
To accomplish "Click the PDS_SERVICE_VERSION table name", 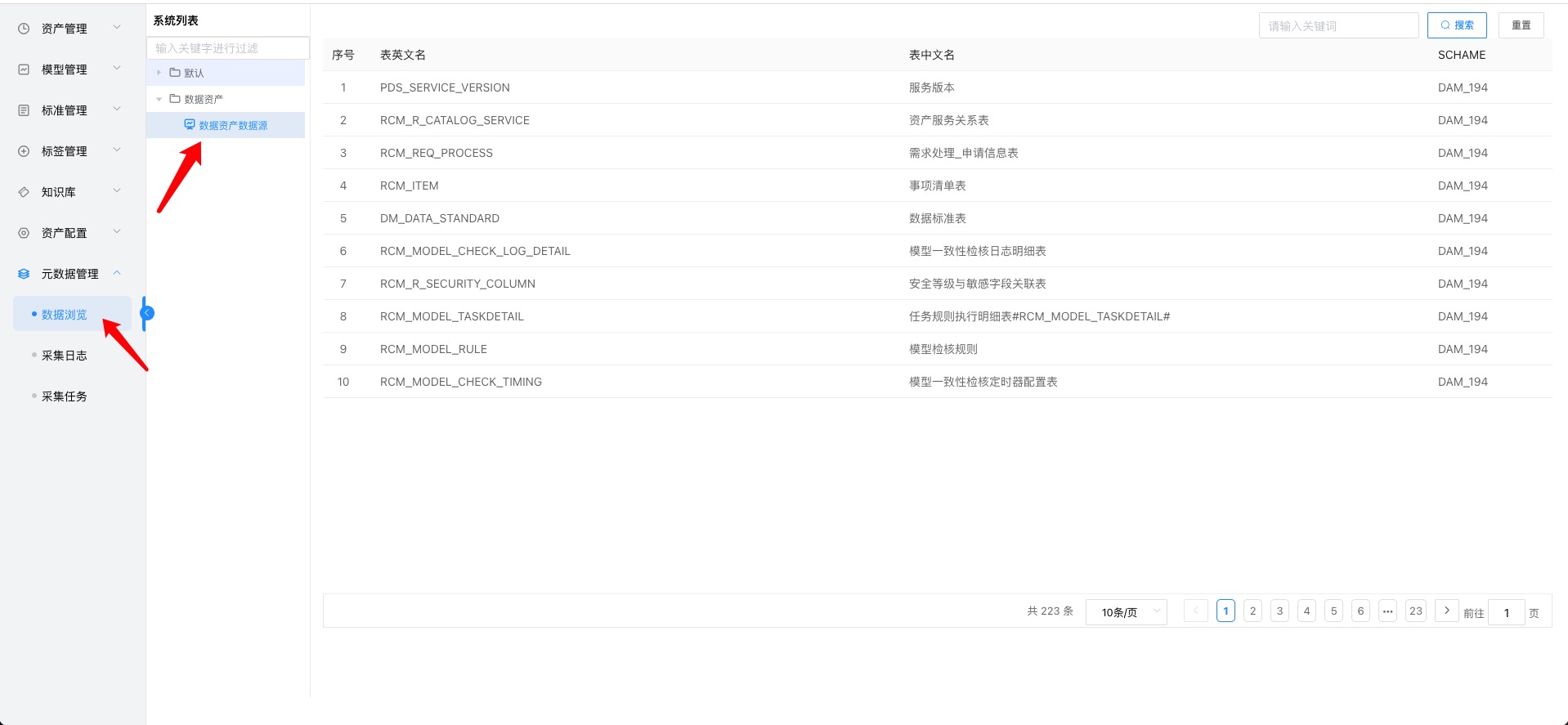I will tap(445, 87).
